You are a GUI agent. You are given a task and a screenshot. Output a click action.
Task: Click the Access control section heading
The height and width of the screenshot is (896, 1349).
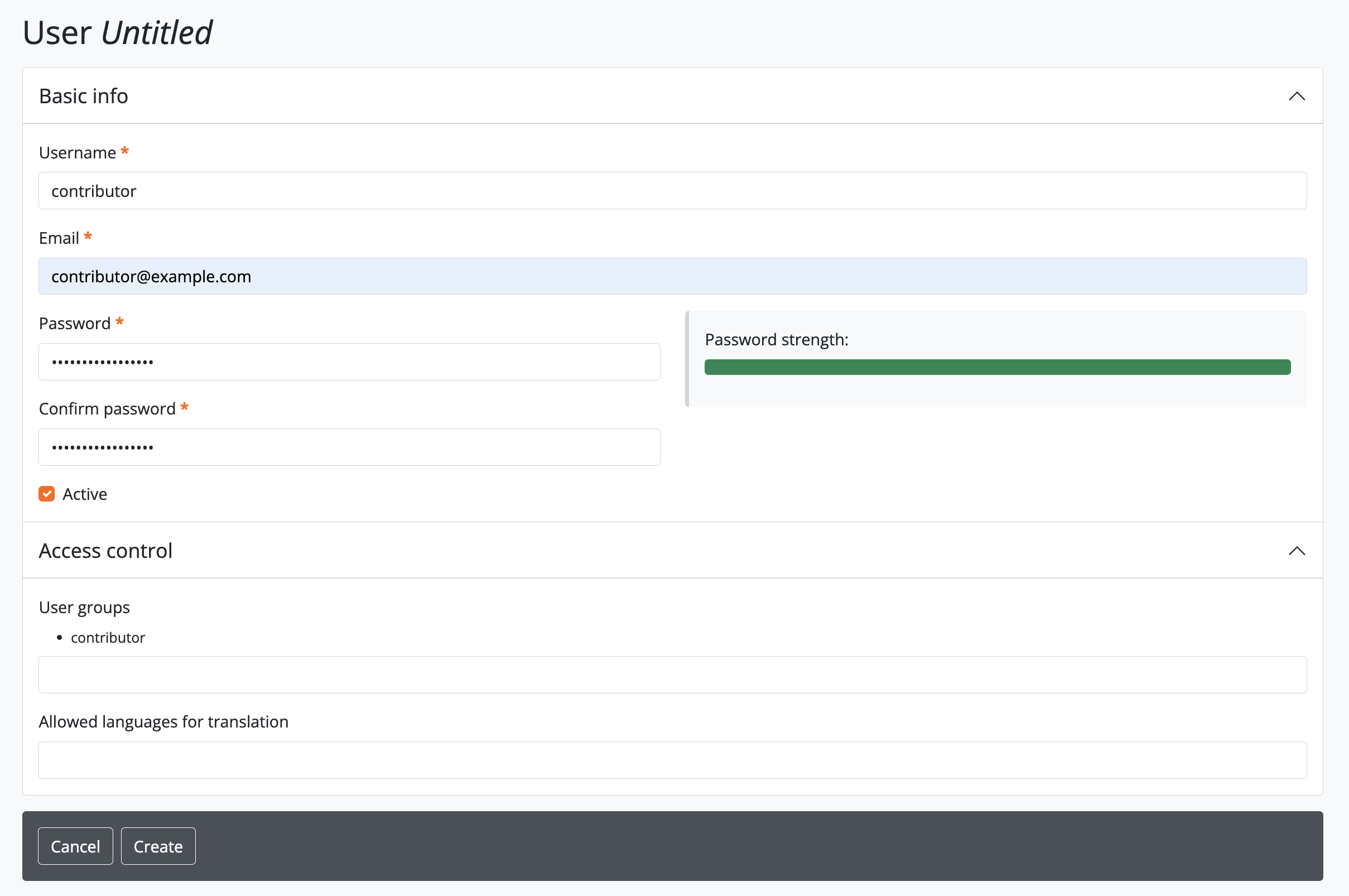[x=105, y=551]
